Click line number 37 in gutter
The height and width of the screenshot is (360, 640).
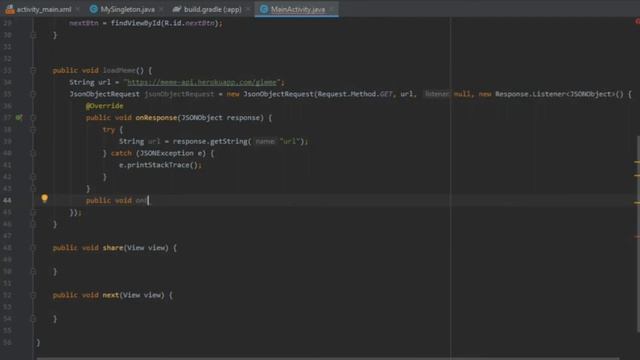[7, 118]
